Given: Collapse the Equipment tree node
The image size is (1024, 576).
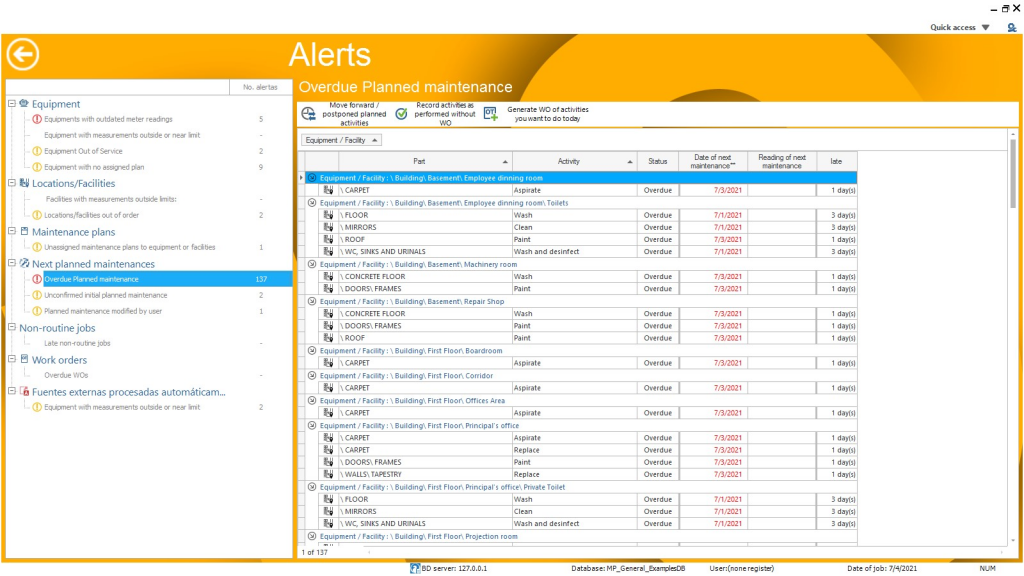Looking at the screenshot, I should (12, 103).
